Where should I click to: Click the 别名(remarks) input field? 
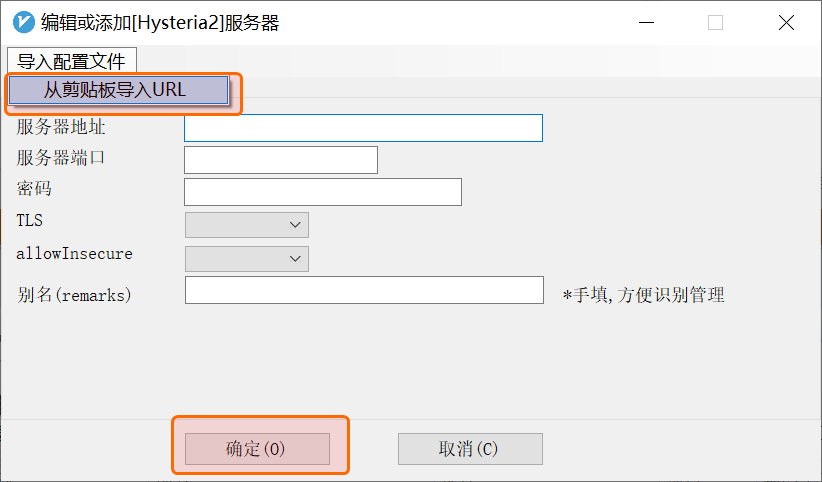tap(364, 290)
